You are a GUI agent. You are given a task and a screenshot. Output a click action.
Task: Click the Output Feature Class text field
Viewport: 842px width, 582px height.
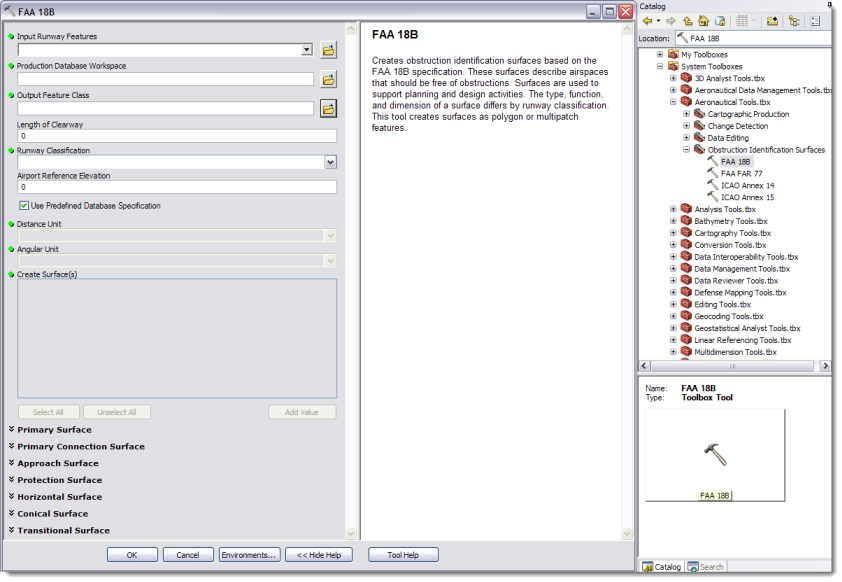[x=165, y=108]
